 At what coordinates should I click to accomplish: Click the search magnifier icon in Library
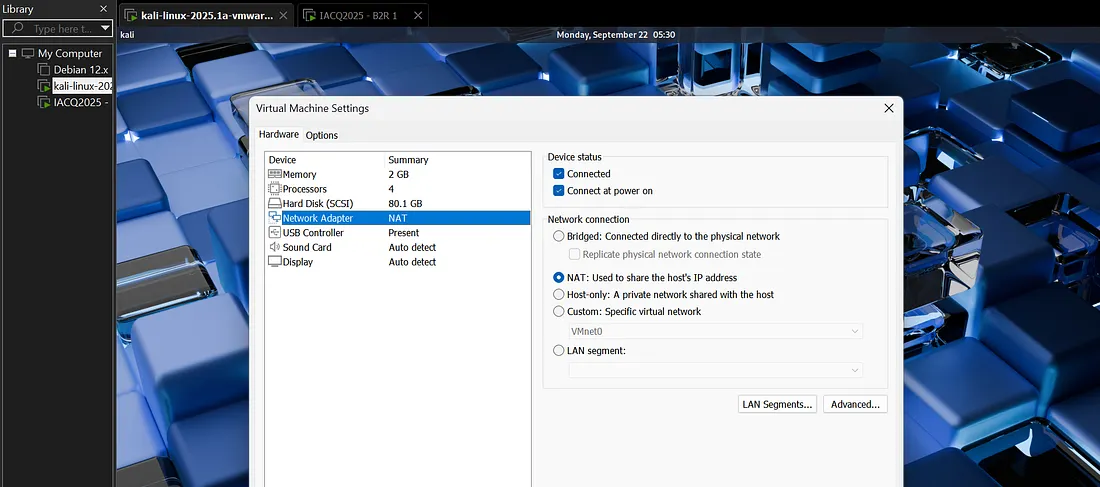pyautogui.click(x=17, y=29)
